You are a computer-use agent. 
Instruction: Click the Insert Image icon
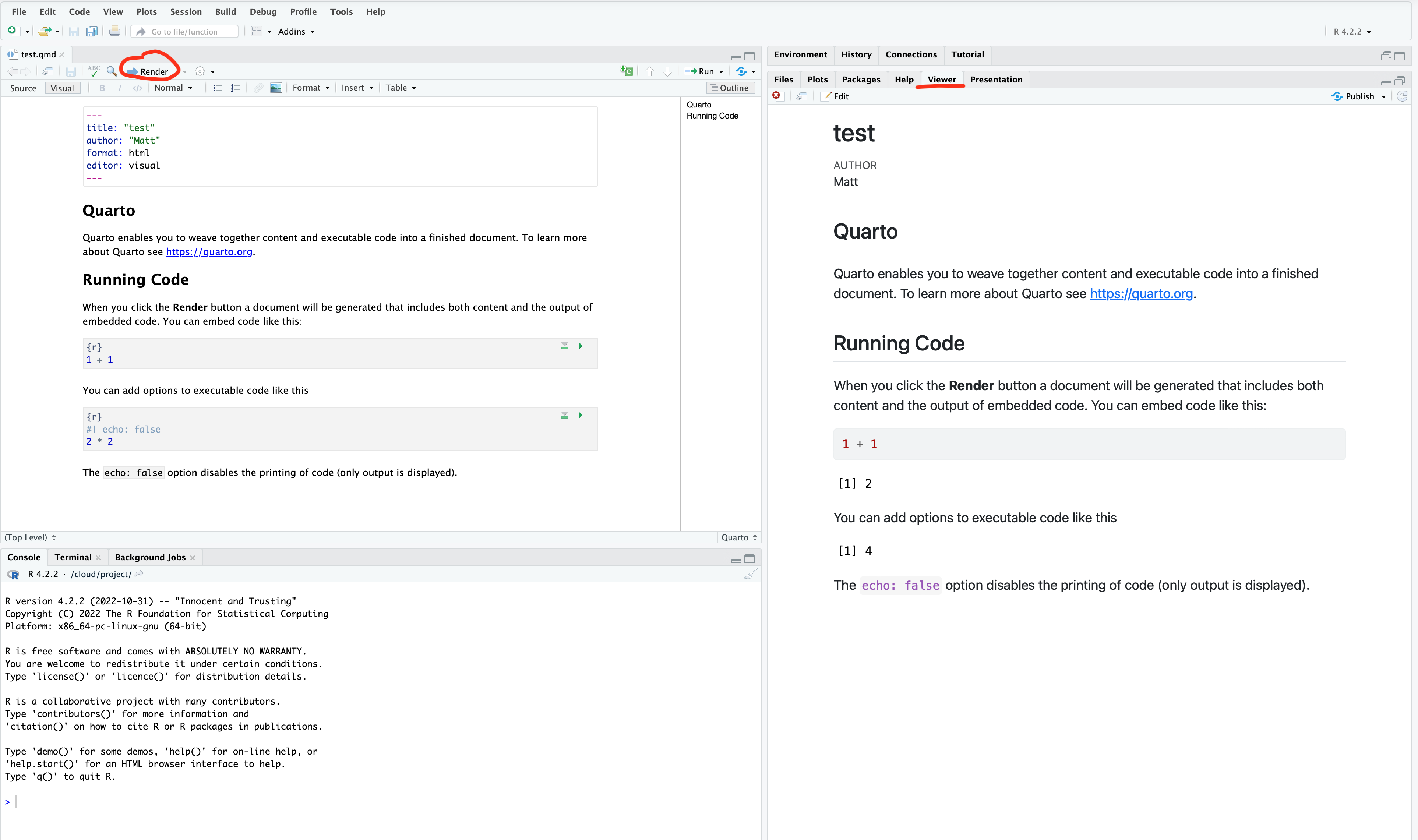point(276,88)
